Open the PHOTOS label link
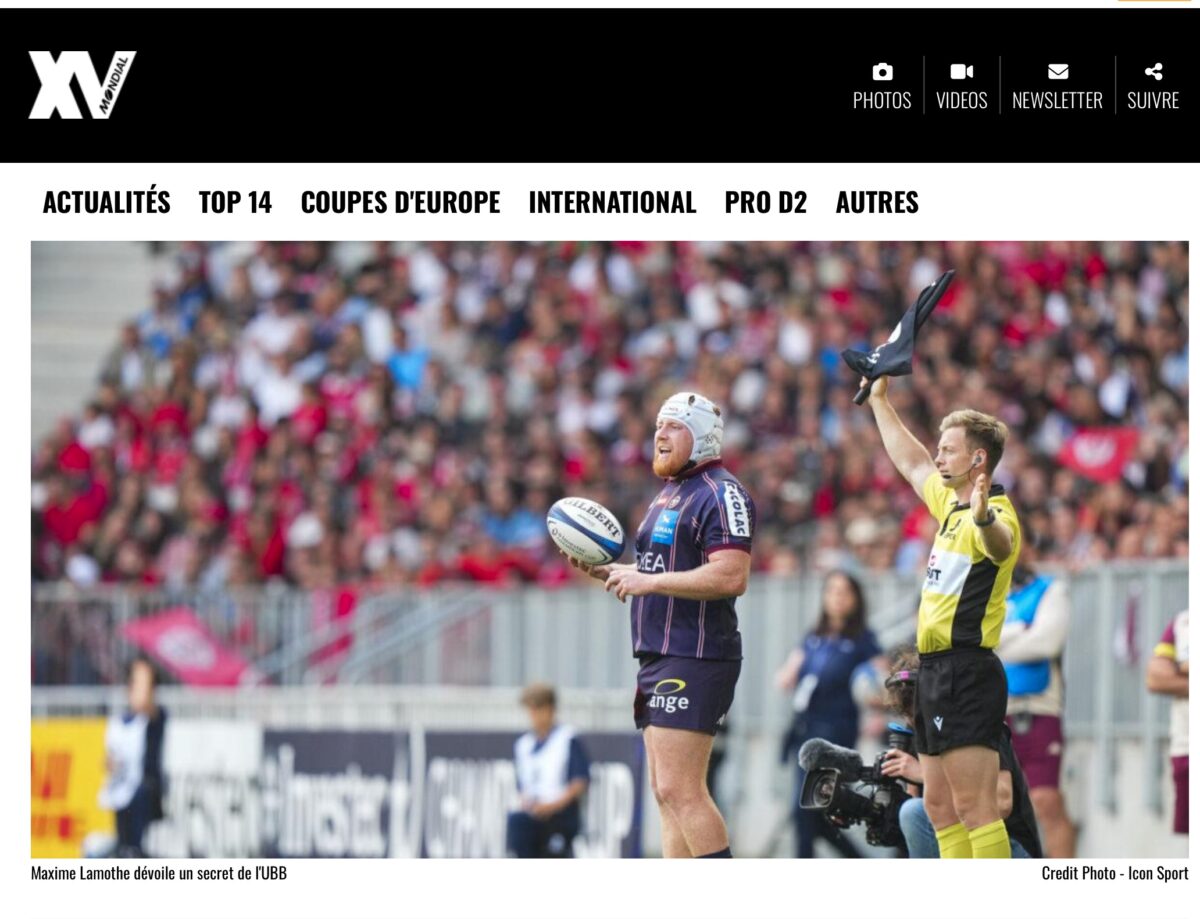Screen dimensions: 1200x919 [882, 101]
